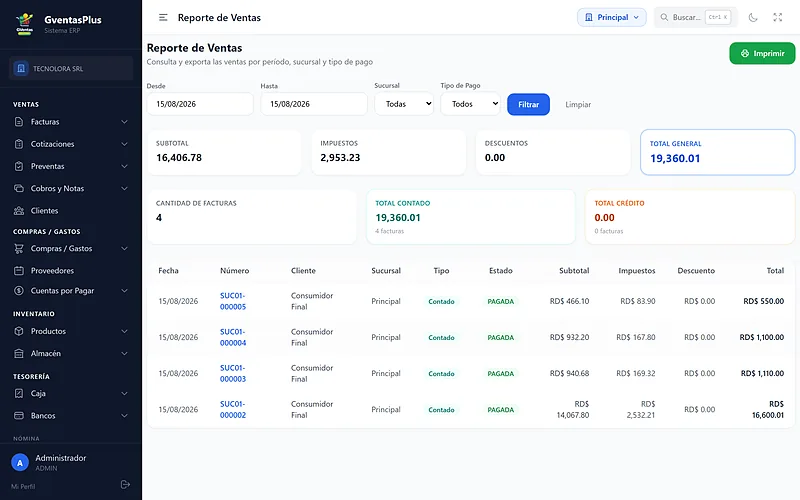
Task: Switch to dark mode moon icon
Action: pyautogui.click(x=753, y=17)
